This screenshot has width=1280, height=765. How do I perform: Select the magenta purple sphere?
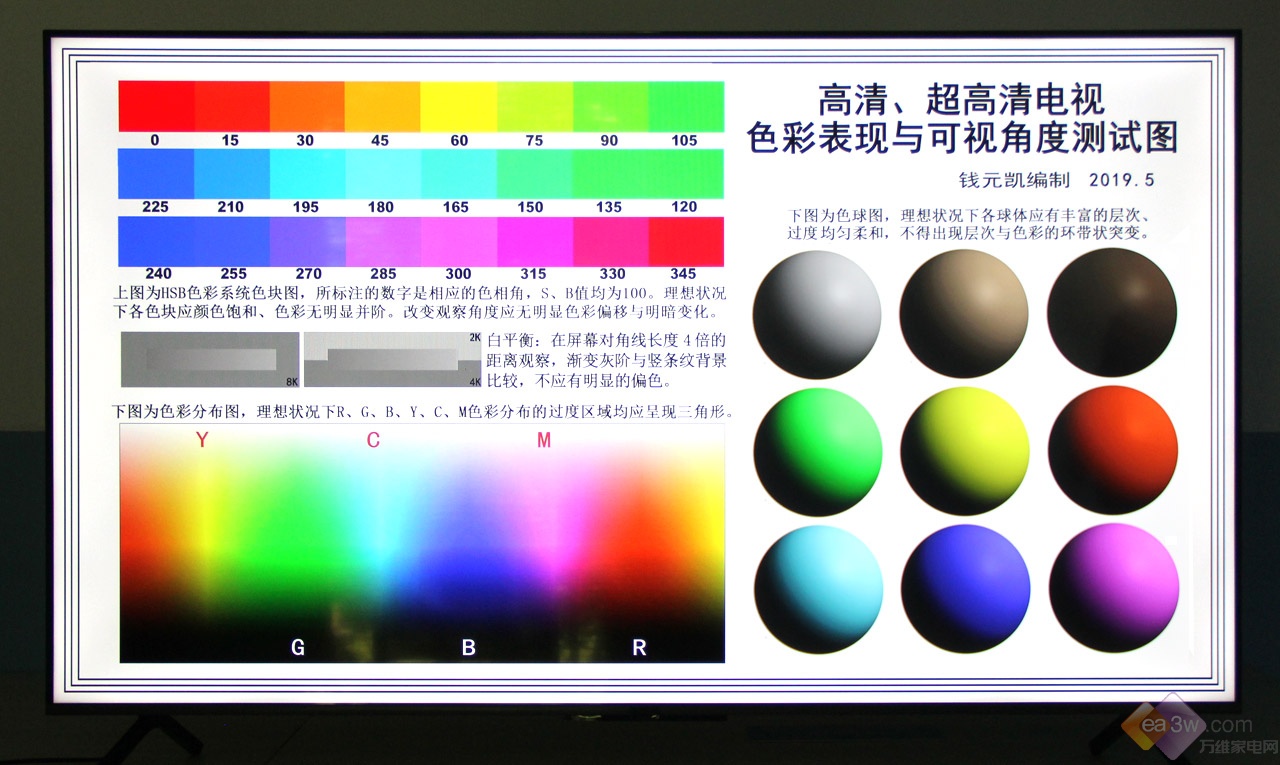coord(1114,588)
